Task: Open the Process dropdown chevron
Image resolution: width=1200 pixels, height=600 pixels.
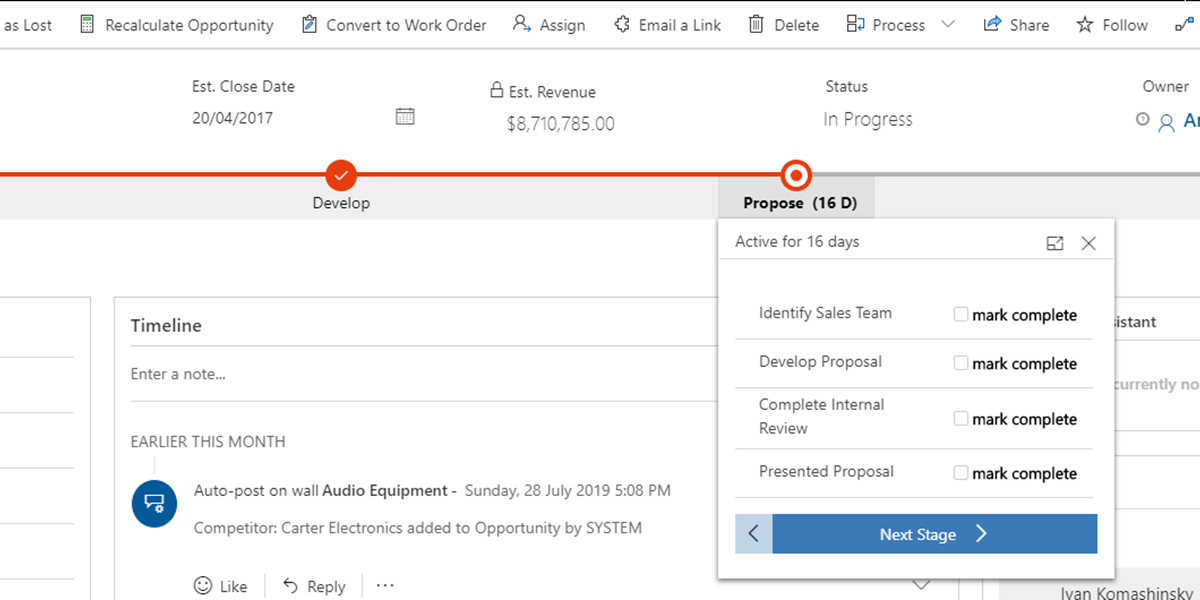Action: pos(948,24)
